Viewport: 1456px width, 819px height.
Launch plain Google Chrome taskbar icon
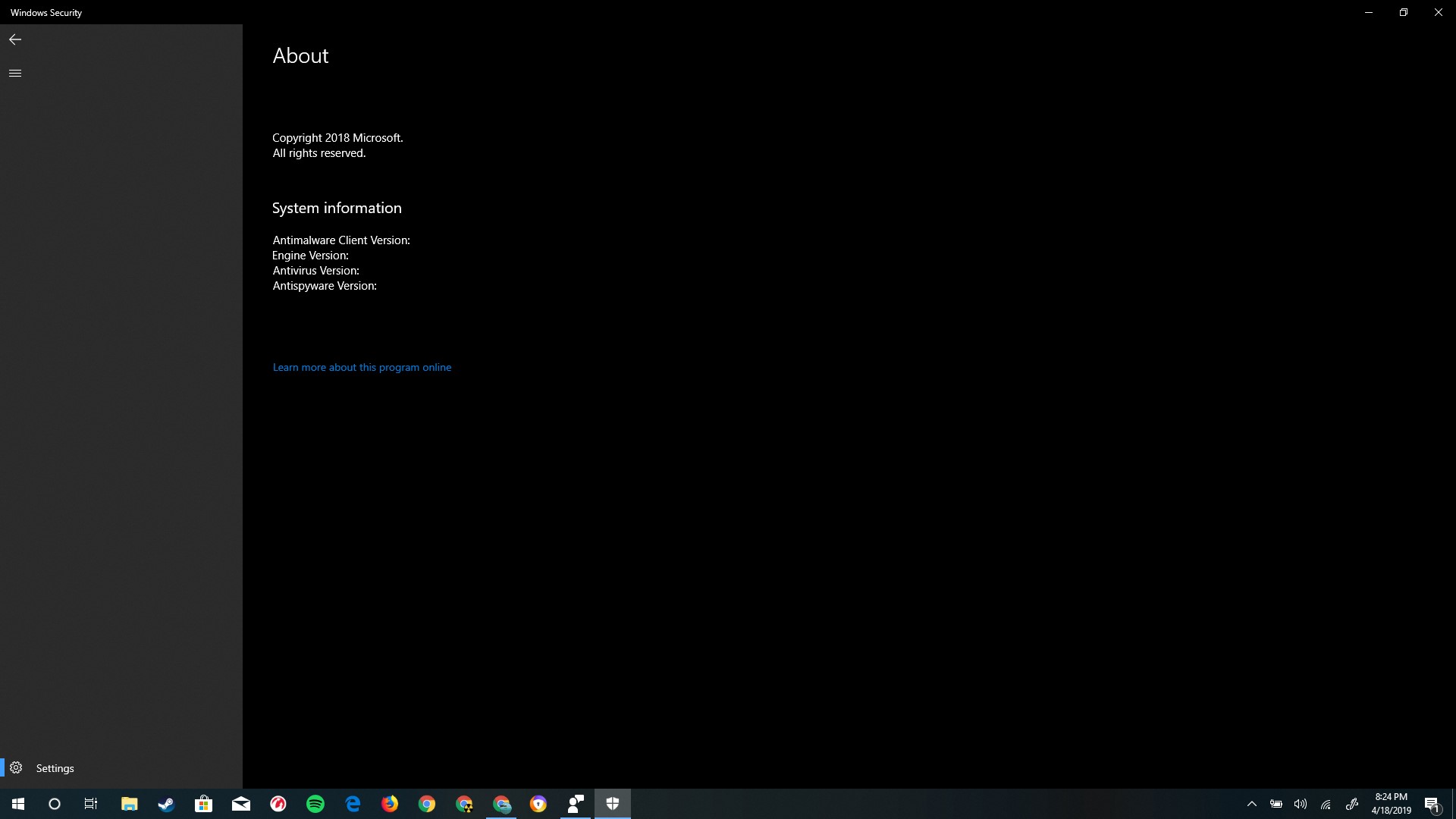(x=427, y=804)
